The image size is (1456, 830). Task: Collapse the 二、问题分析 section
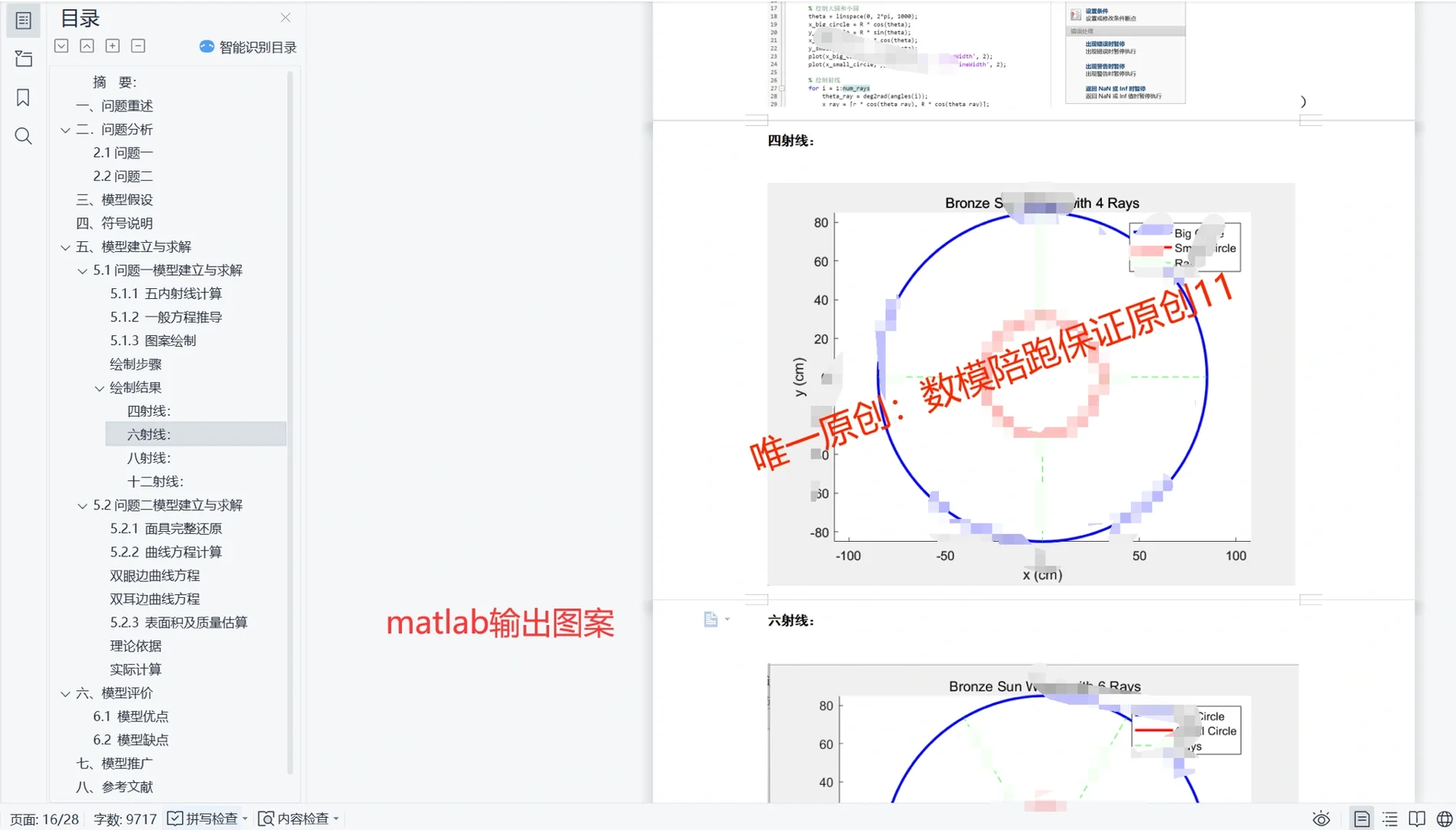click(x=66, y=129)
